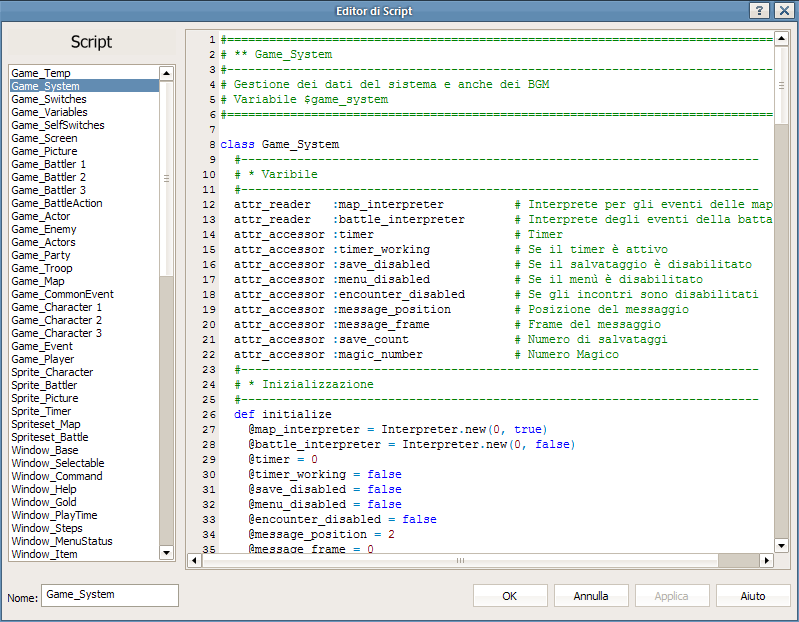Select Game_Battler 3 script
This screenshot has height=622, width=799.
(x=85, y=190)
